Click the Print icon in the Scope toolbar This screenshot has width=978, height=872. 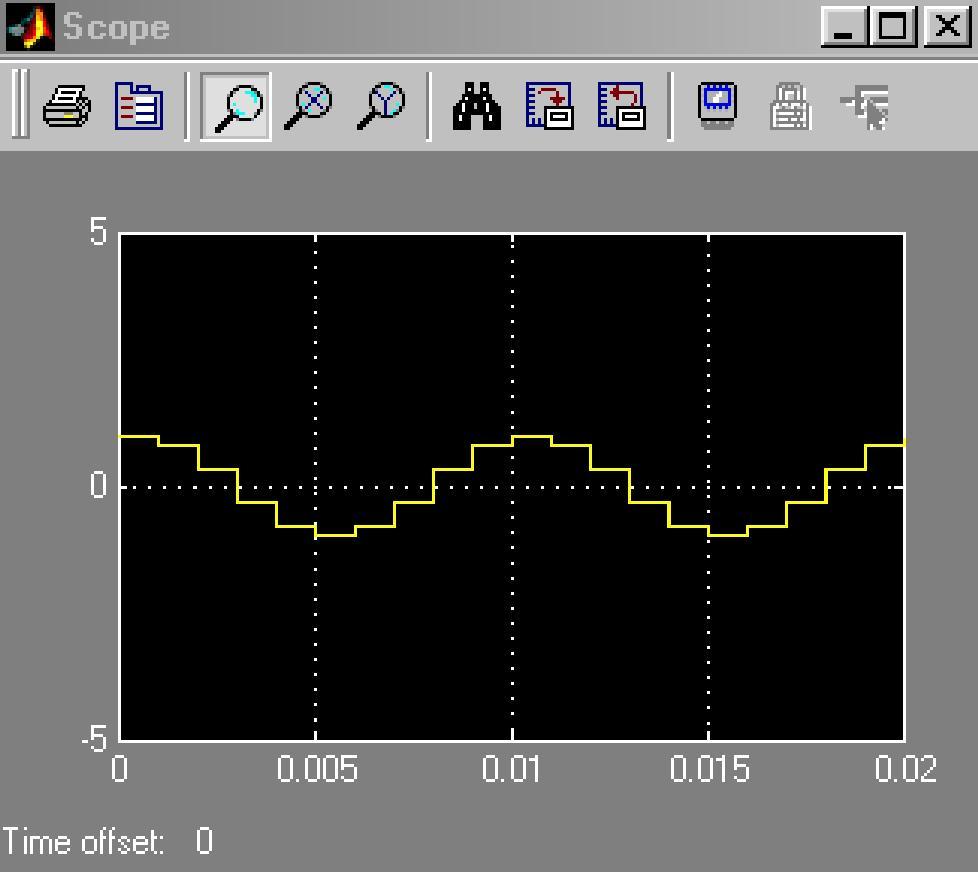(67, 105)
